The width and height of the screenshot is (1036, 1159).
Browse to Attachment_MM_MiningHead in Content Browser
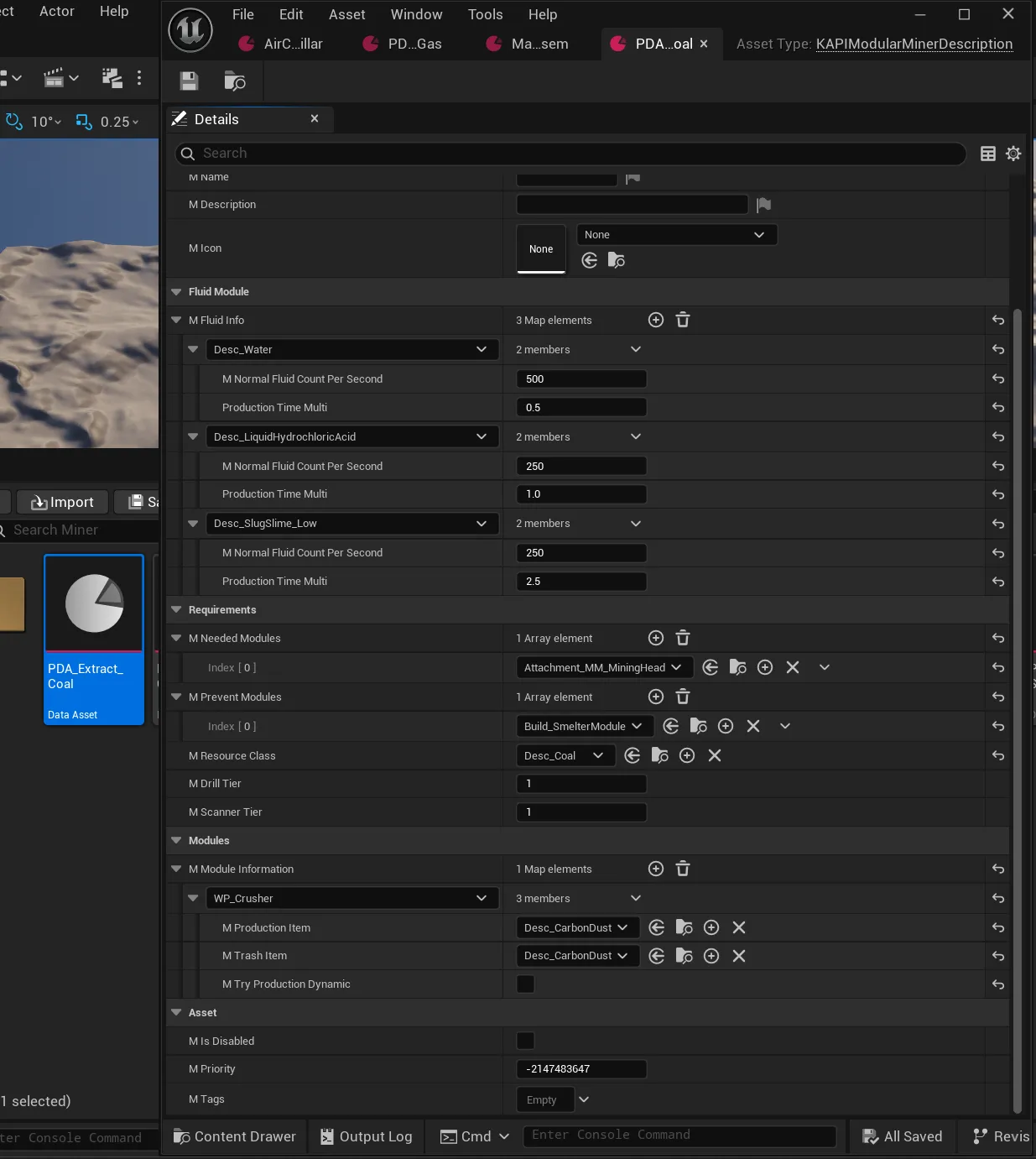pos(738,667)
